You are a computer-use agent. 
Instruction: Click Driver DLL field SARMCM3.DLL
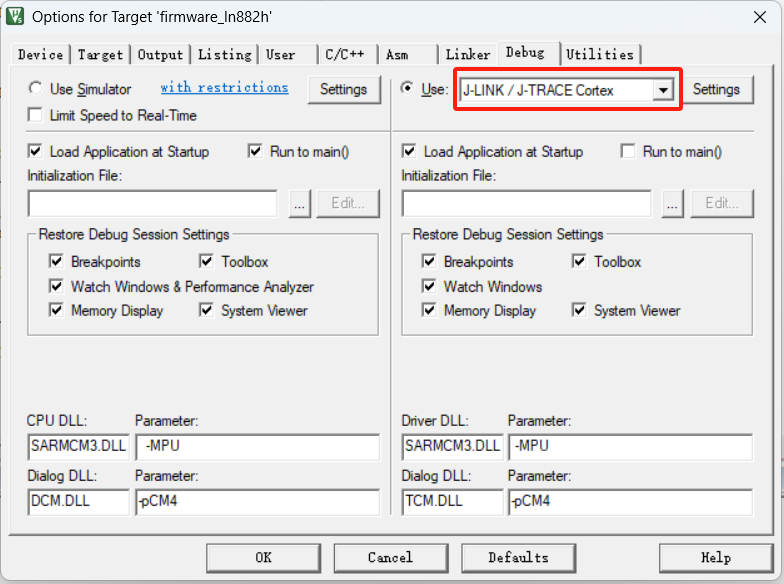[x=452, y=447]
